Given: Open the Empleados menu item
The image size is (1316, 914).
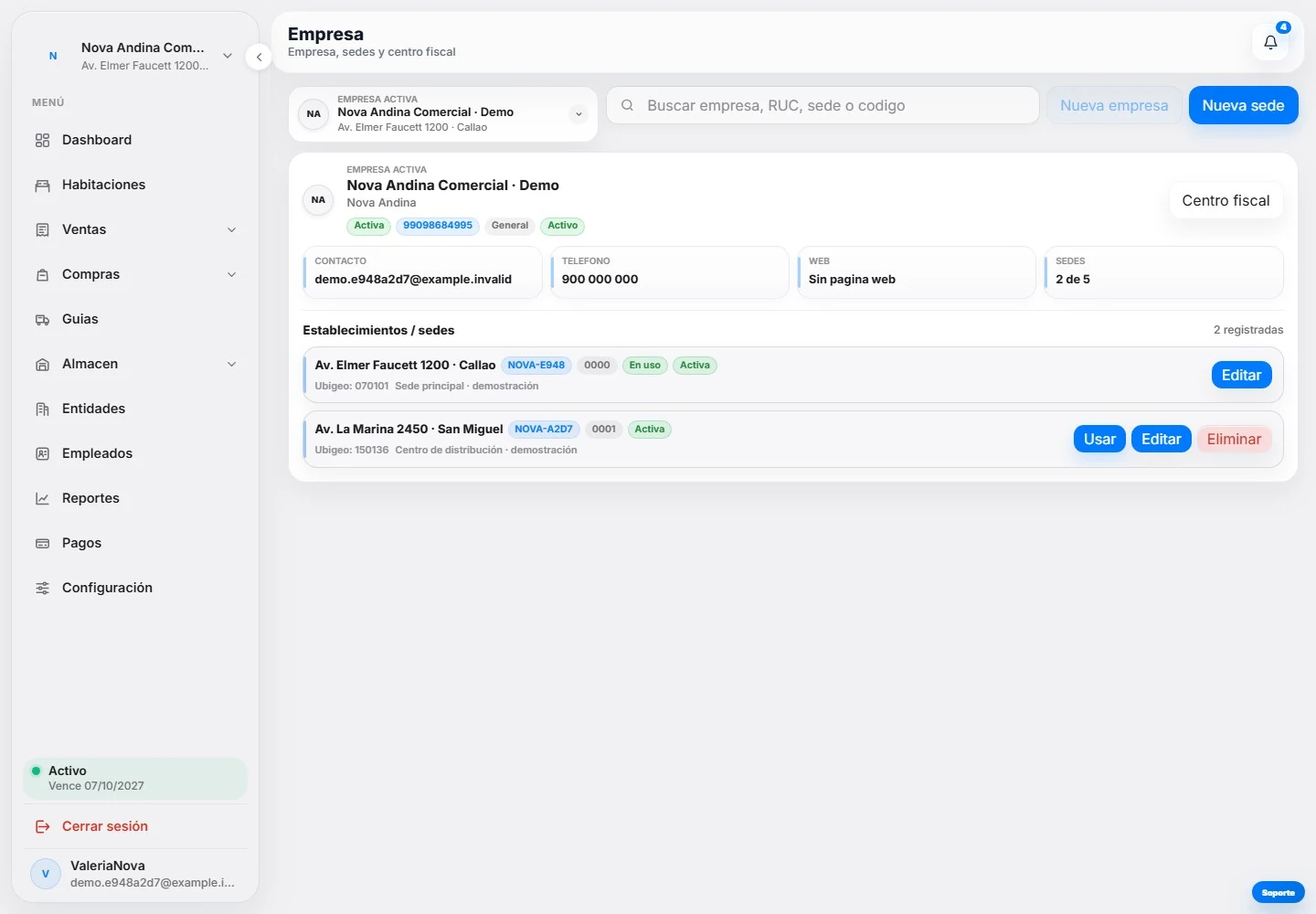Looking at the screenshot, I should click(135, 453).
